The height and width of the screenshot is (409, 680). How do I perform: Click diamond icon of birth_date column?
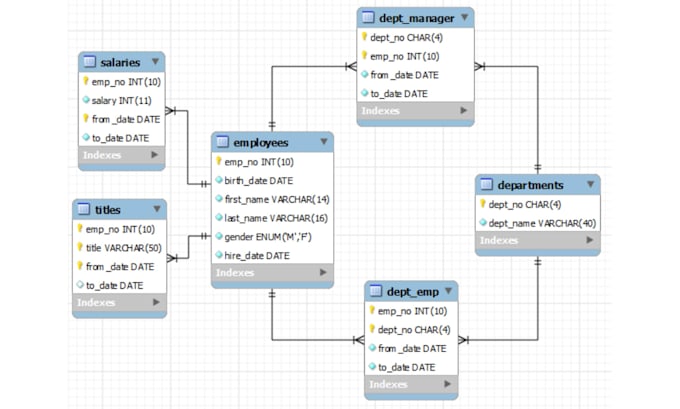(x=219, y=180)
